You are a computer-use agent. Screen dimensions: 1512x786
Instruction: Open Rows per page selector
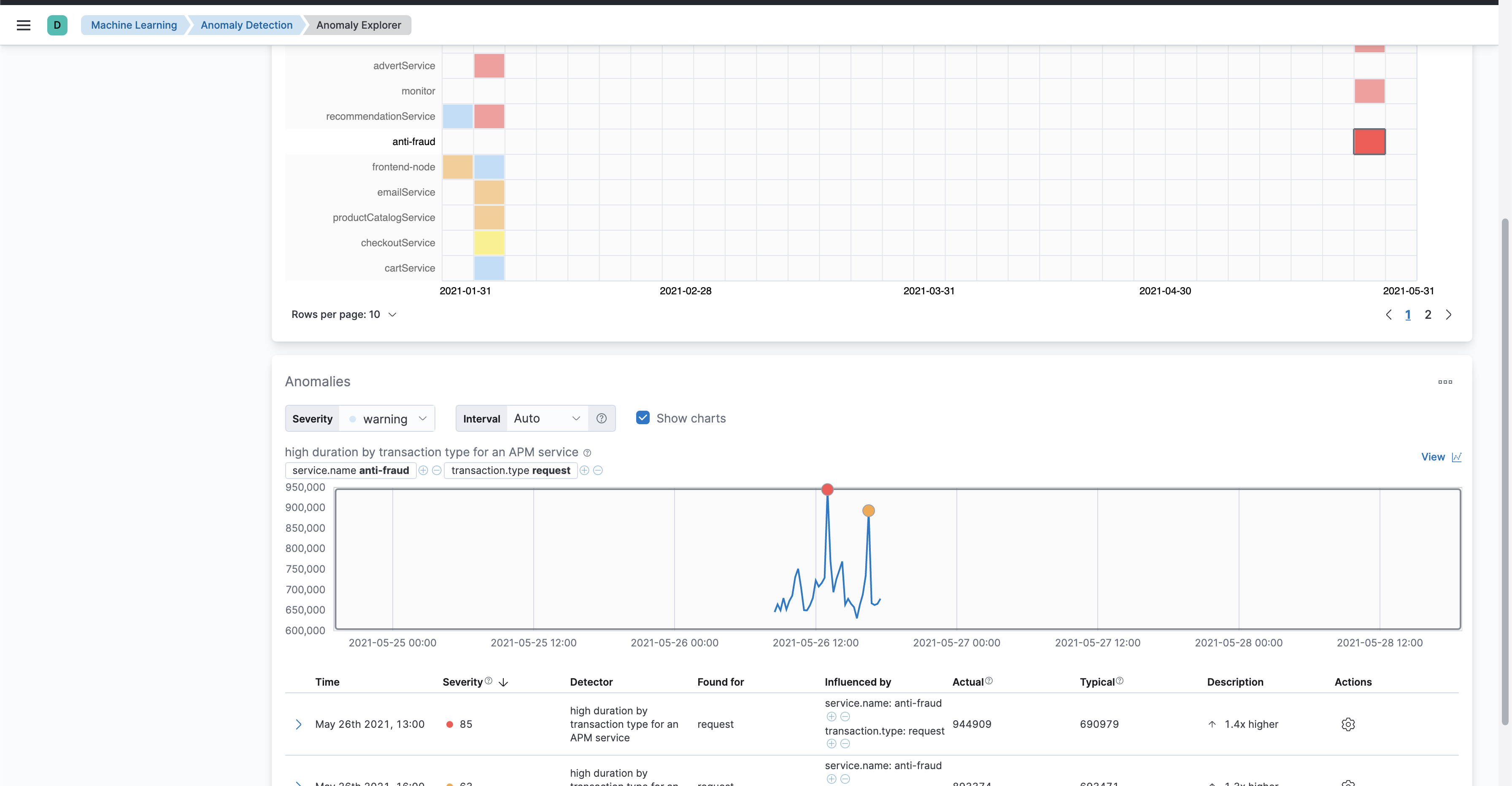344,315
